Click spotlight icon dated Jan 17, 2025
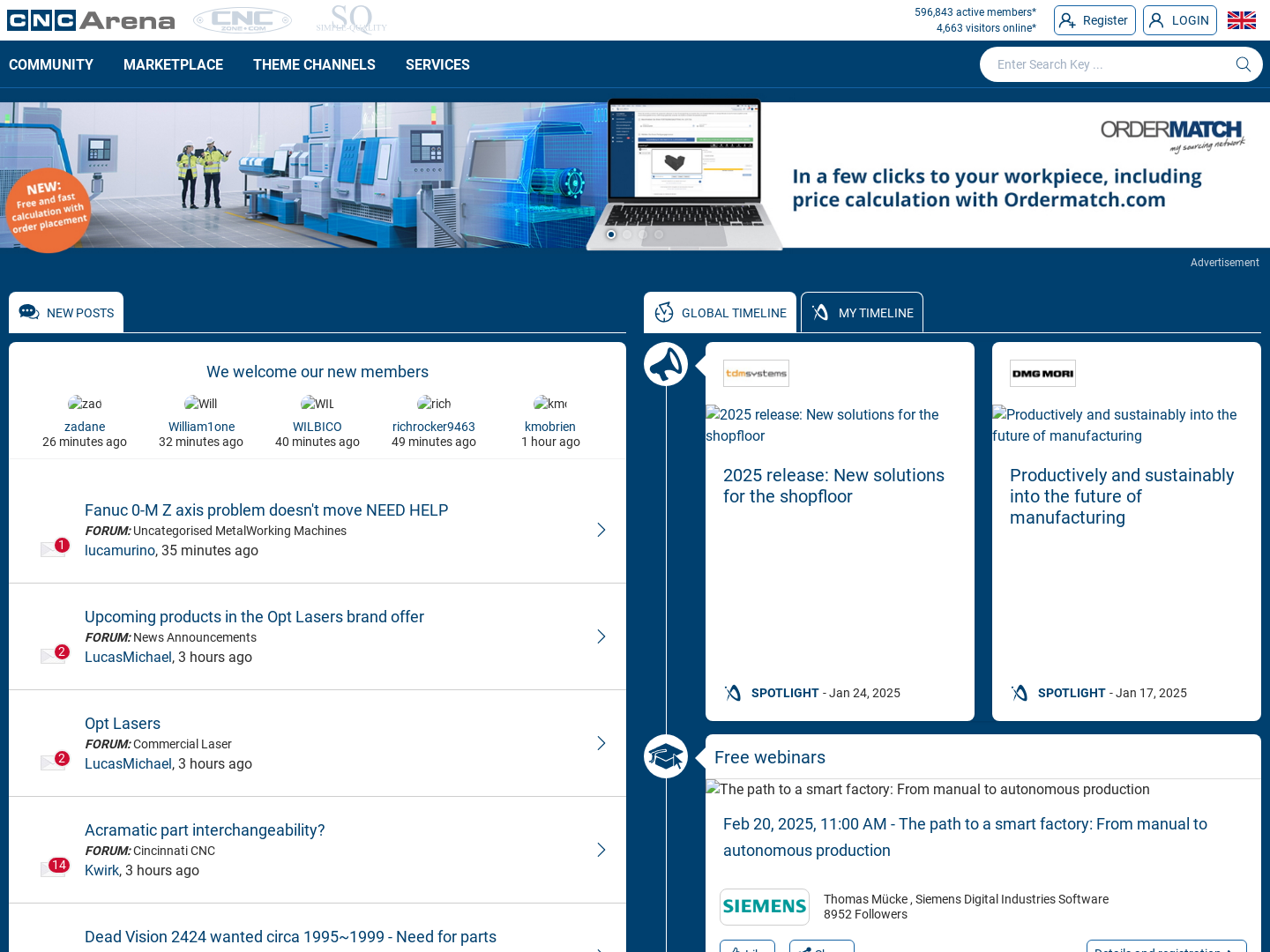 1020,693
